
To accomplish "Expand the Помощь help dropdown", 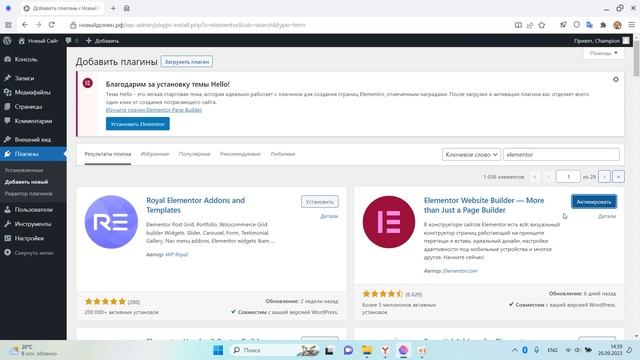I will coord(603,53).
